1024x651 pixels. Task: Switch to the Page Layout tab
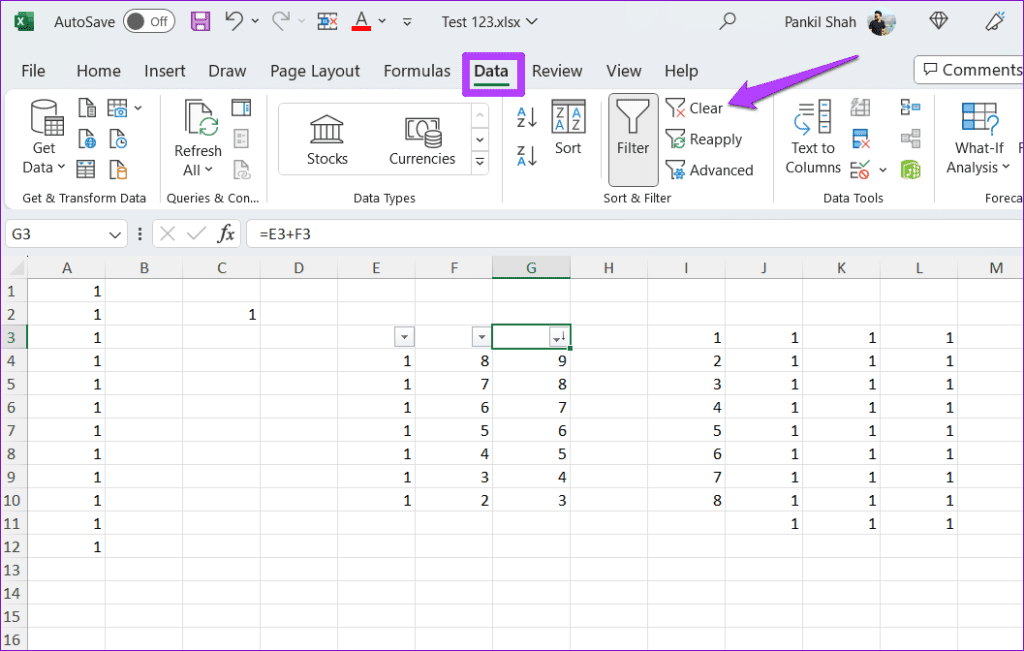coord(315,71)
